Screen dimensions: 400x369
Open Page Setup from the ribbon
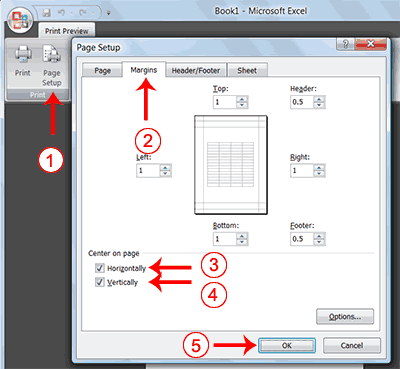pos(52,66)
